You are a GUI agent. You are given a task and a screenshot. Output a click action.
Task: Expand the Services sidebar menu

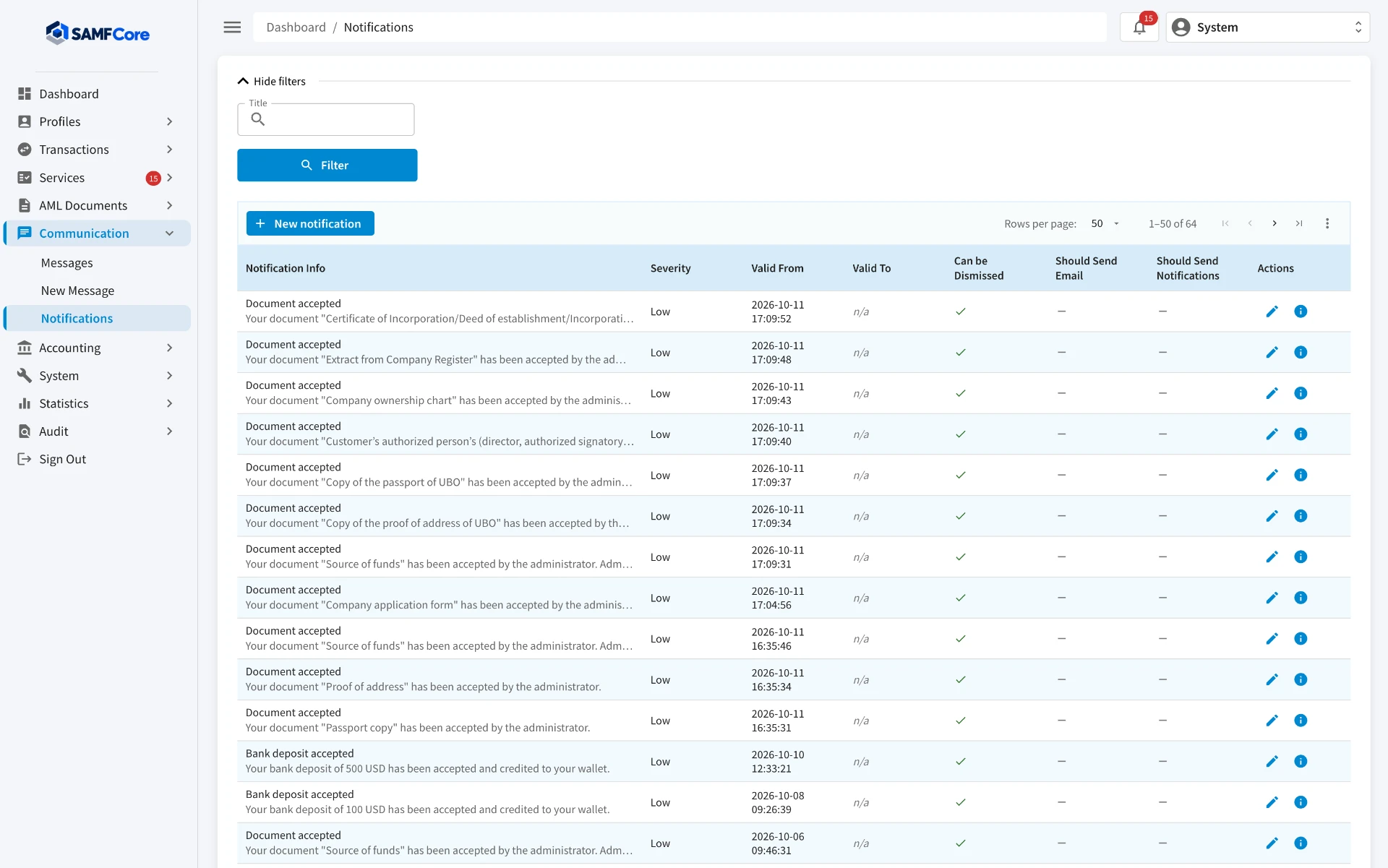pyautogui.click(x=97, y=178)
